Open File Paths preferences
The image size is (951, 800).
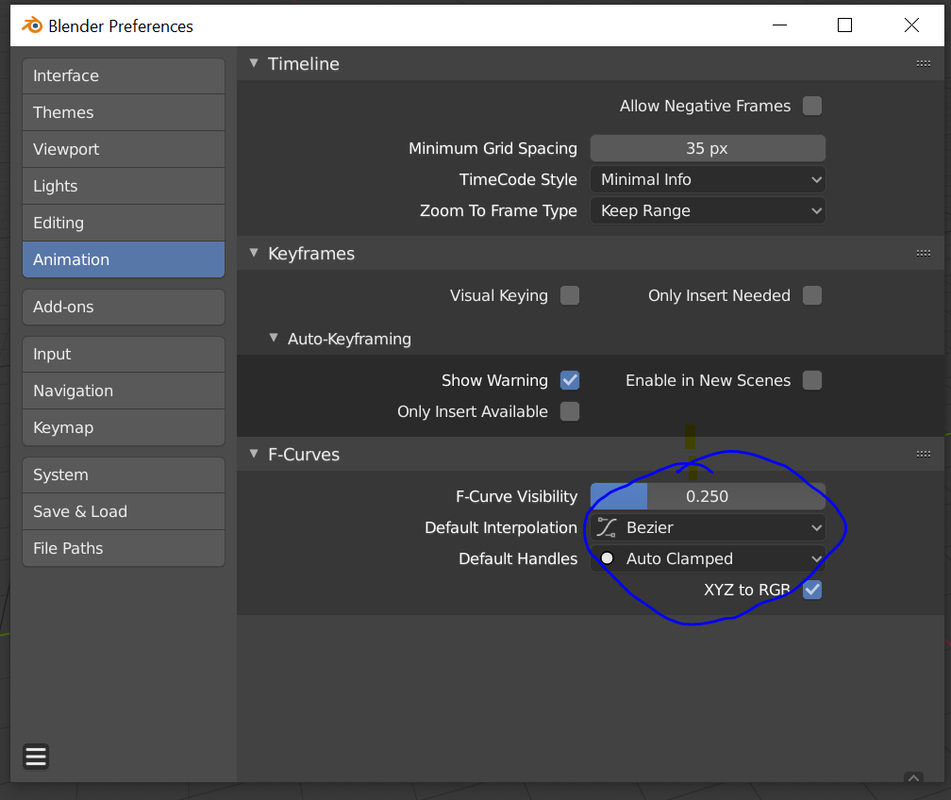(124, 548)
